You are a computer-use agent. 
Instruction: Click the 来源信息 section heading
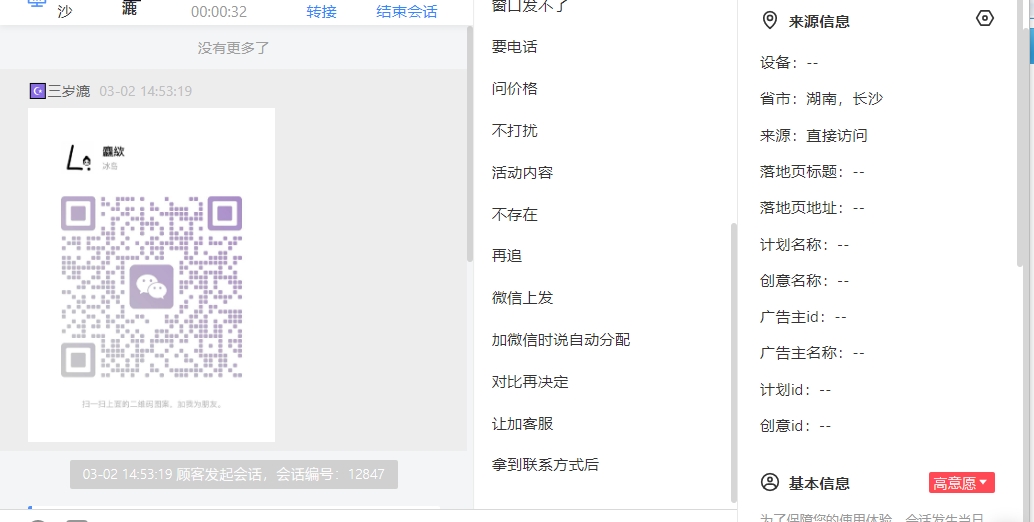point(819,21)
